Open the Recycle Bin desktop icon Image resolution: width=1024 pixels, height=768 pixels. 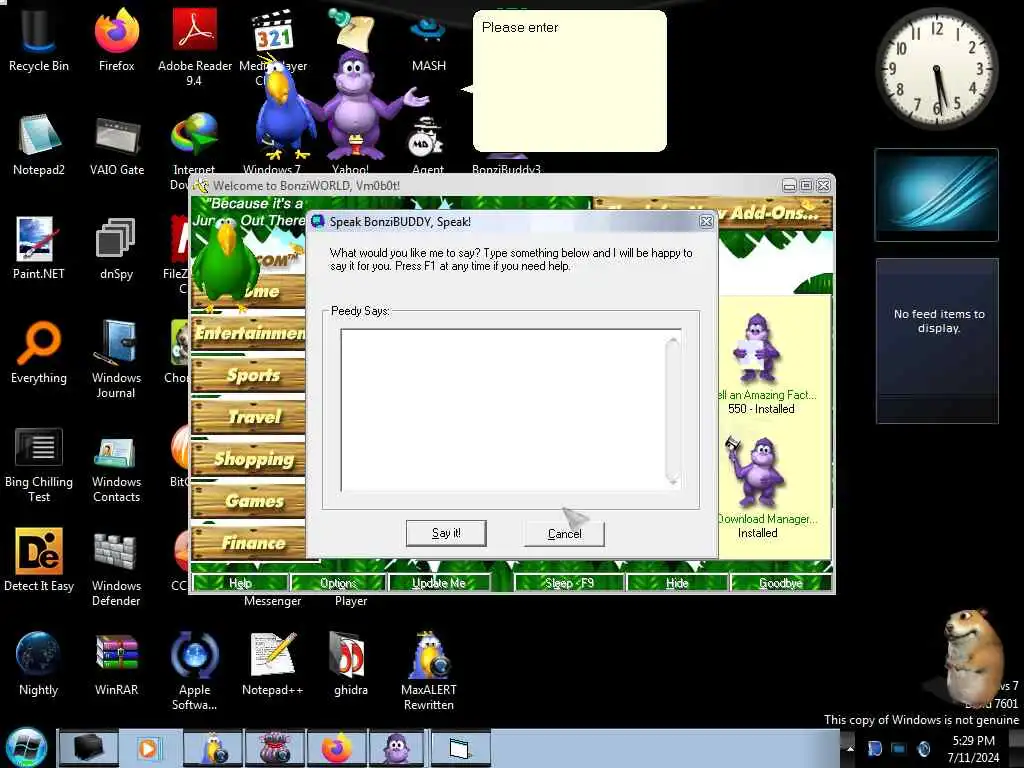39,39
